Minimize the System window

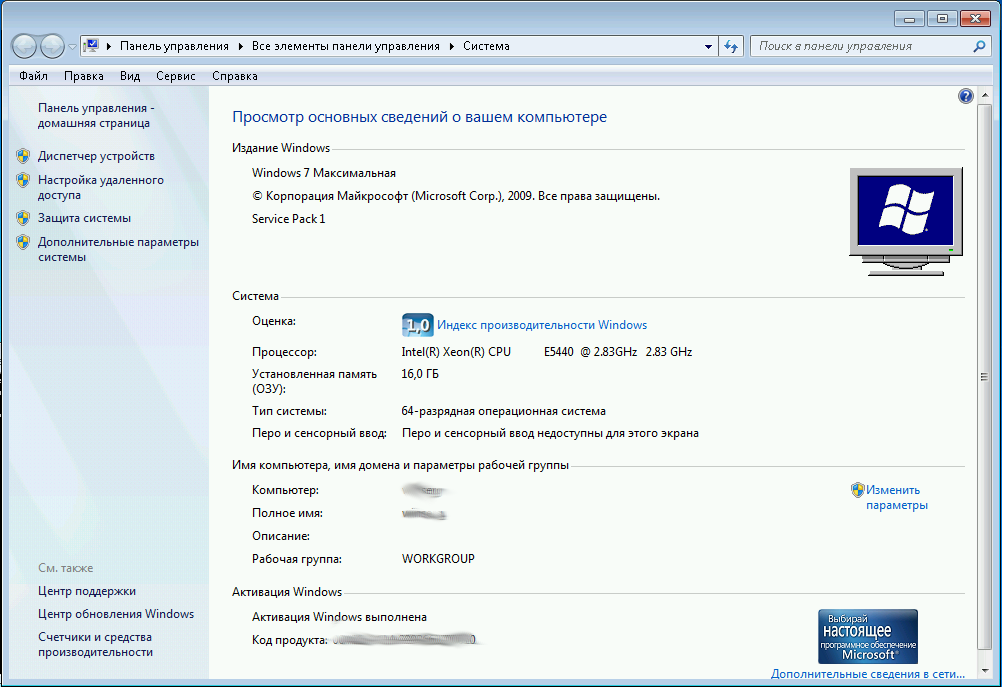pos(909,19)
